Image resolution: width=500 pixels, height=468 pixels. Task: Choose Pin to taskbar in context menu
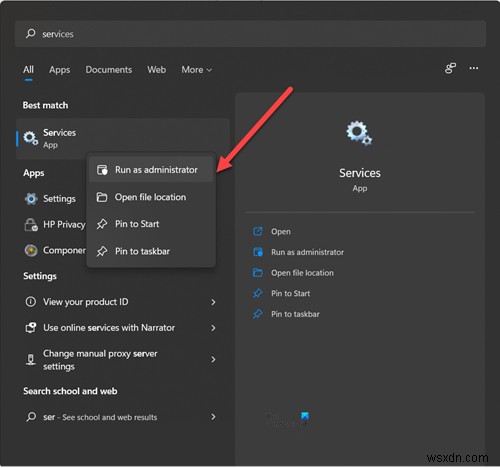151,251
